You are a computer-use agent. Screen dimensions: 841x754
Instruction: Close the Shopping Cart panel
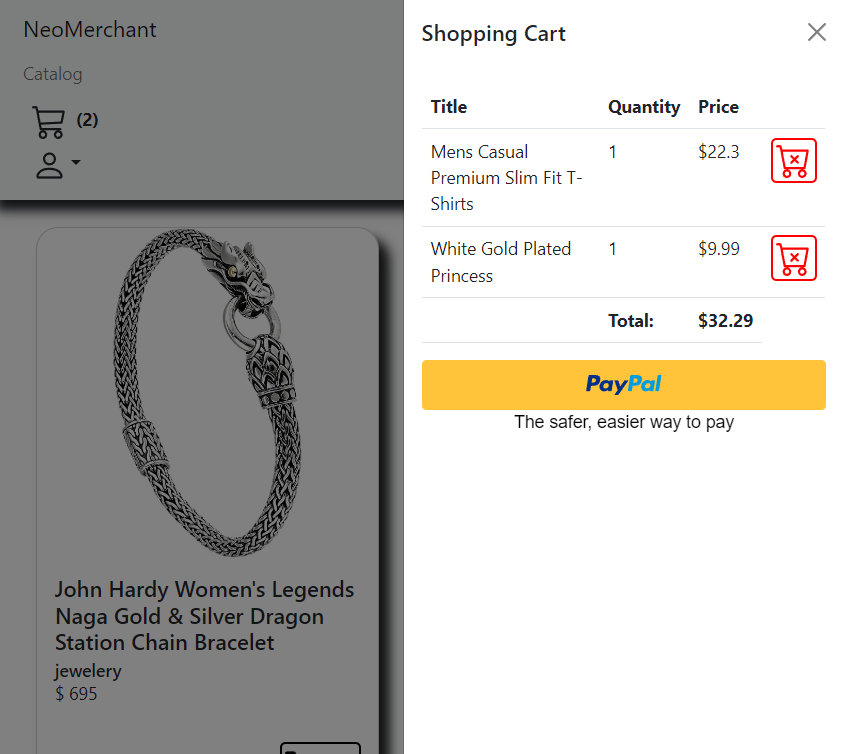point(816,32)
